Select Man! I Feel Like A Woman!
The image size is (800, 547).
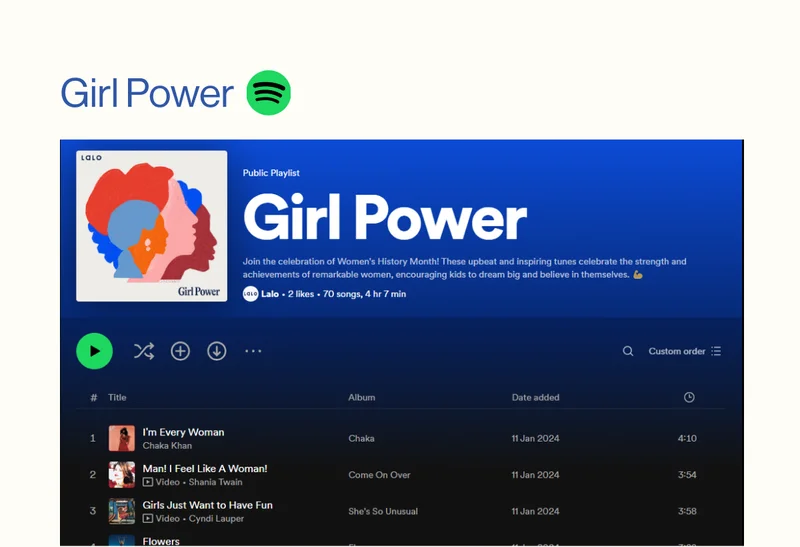point(205,468)
